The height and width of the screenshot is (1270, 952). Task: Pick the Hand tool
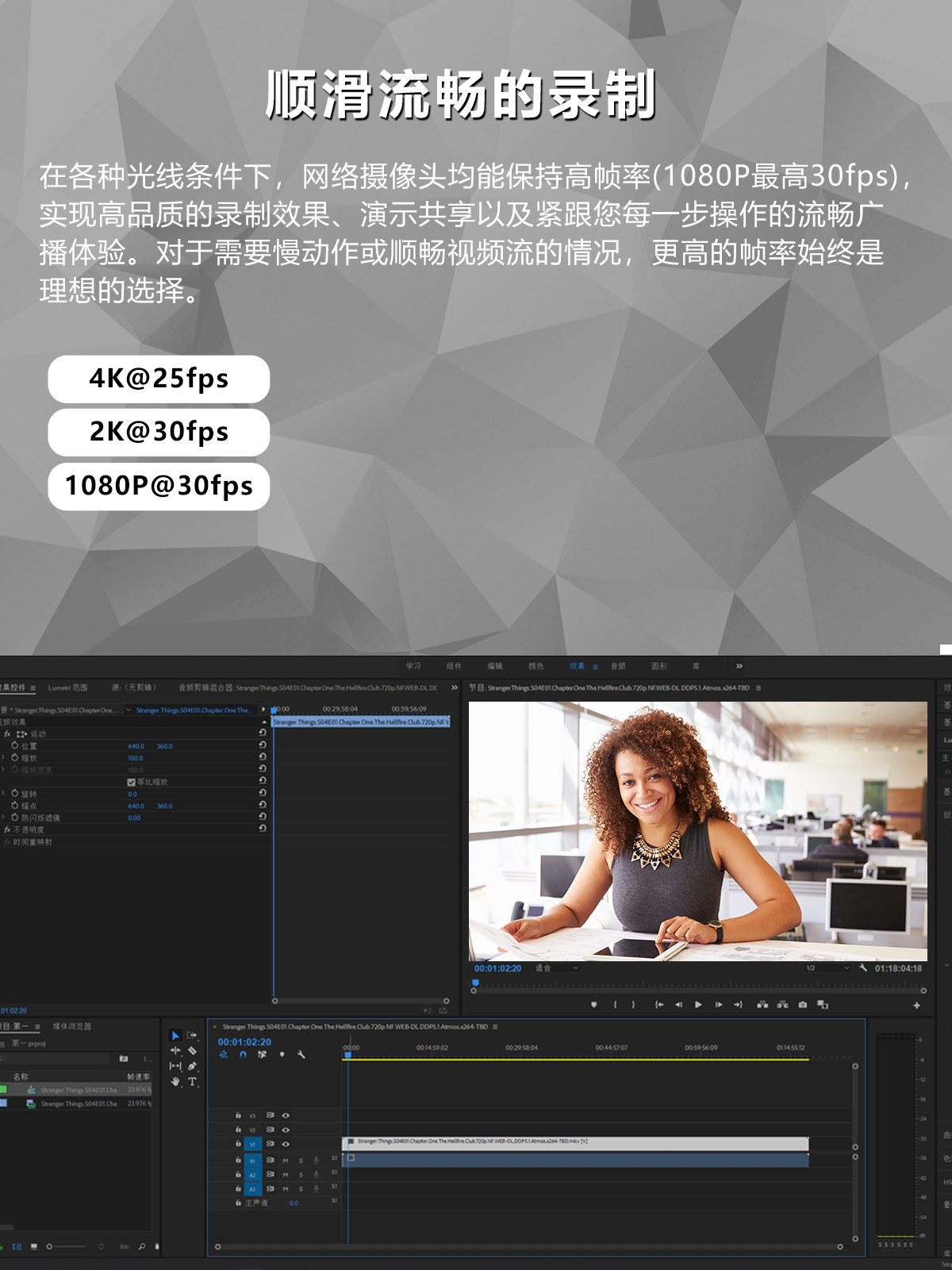coord(175,1081)
